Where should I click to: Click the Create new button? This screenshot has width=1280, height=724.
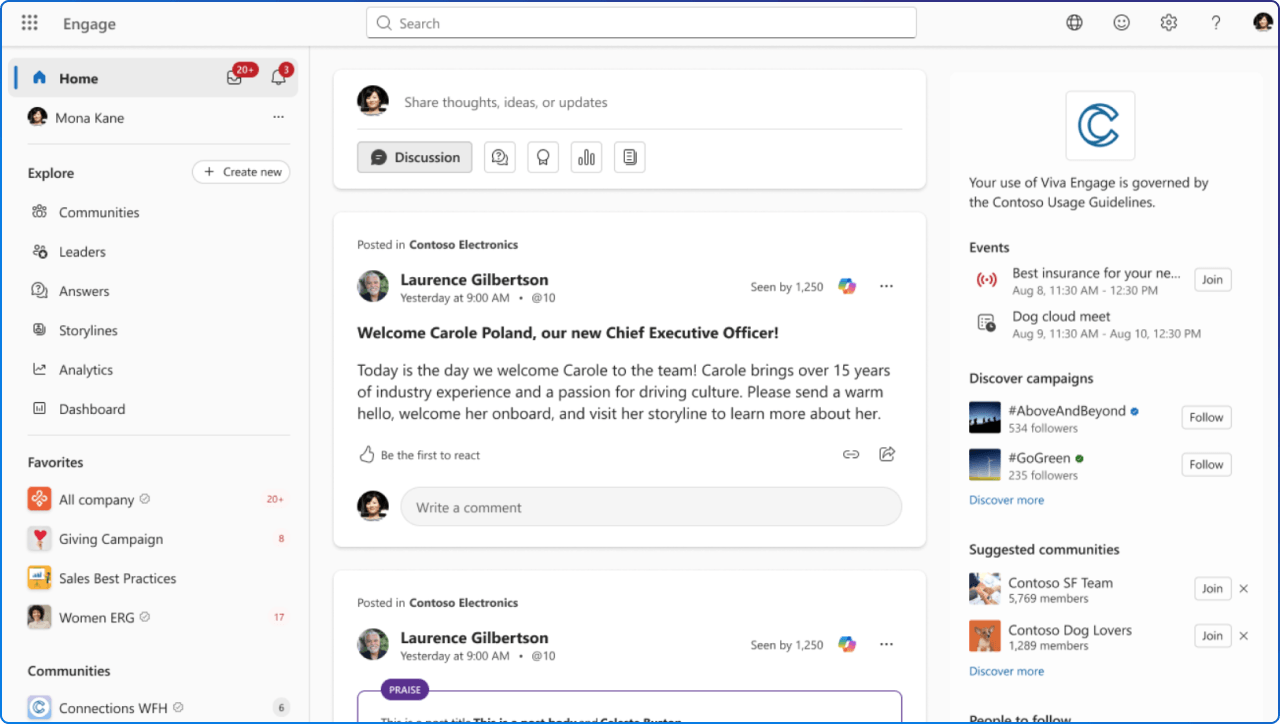coord(241,172)
